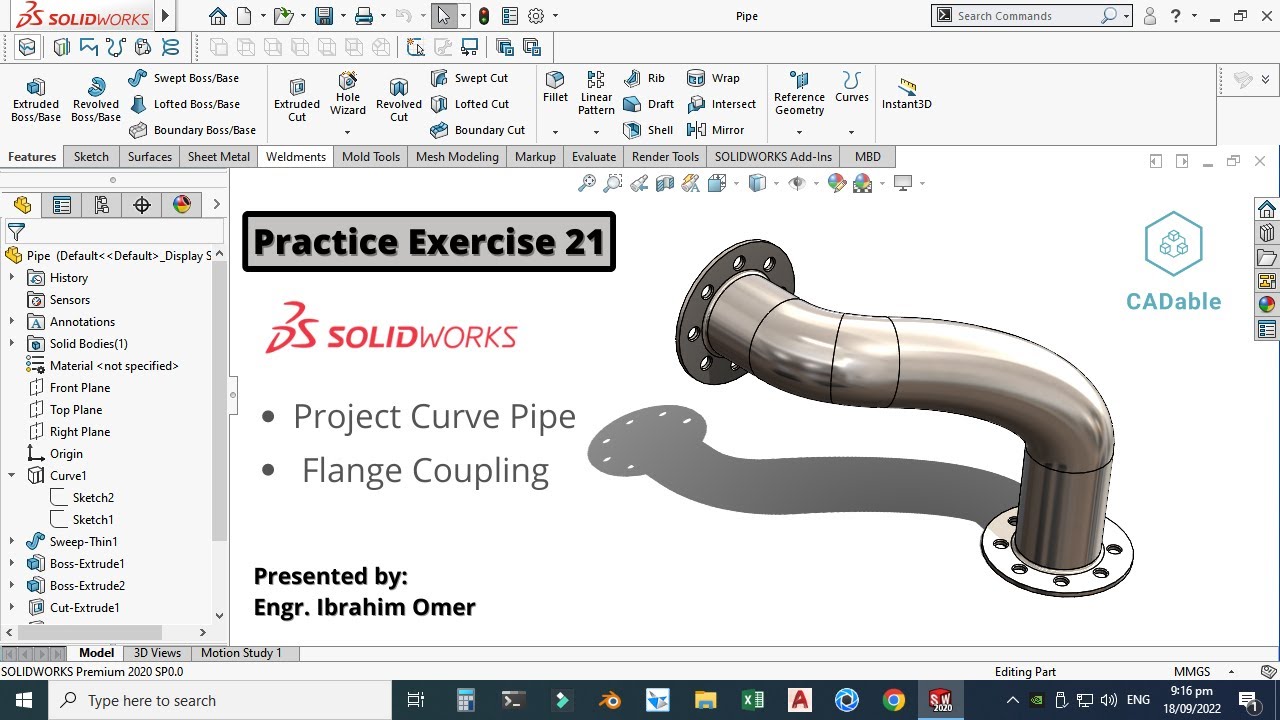1280x720 pixels.
Task: Switch to the Sheet Metal tab
Action: coord(219,157)
